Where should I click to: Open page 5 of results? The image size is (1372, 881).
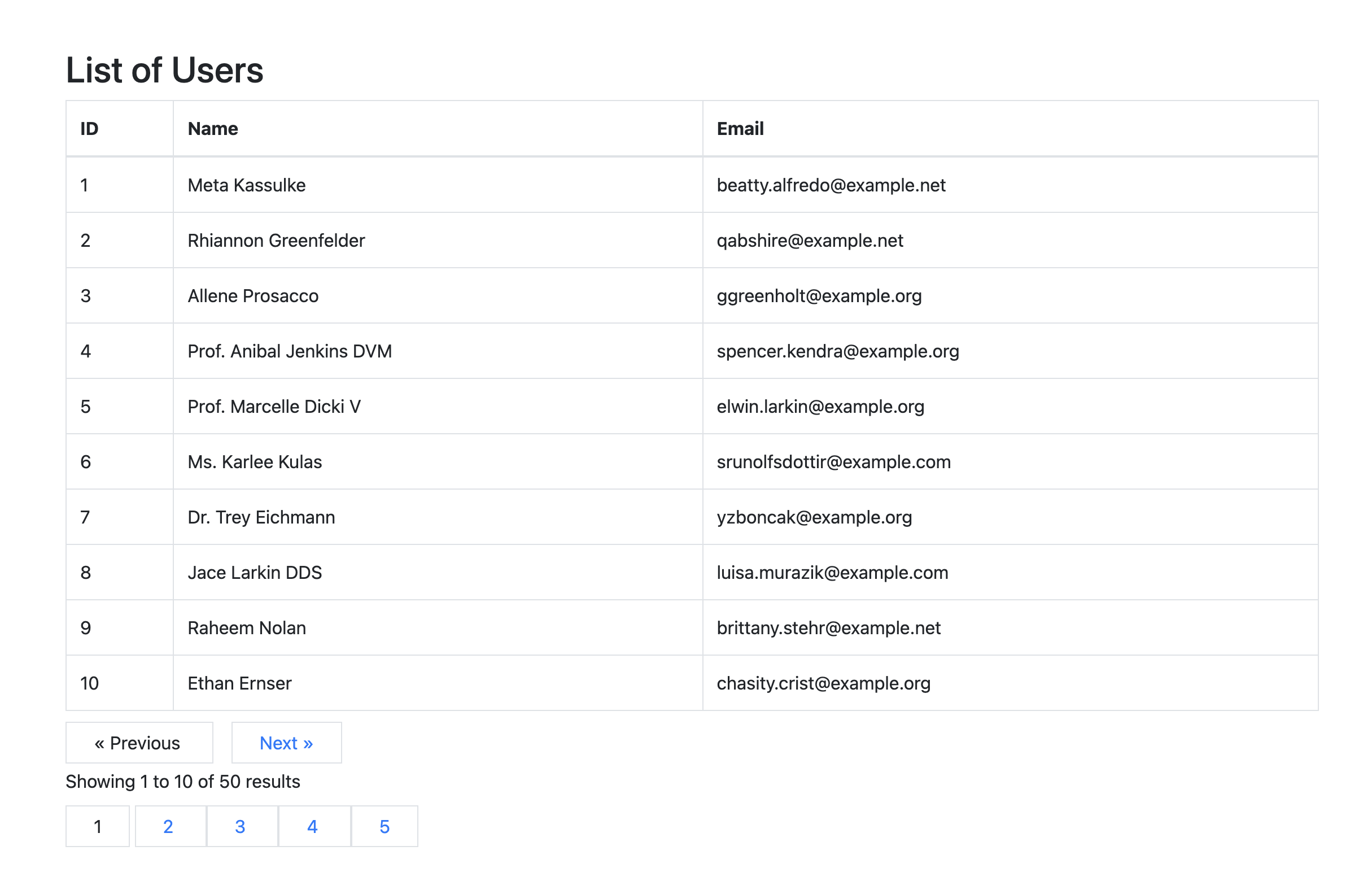coord(384,826)
